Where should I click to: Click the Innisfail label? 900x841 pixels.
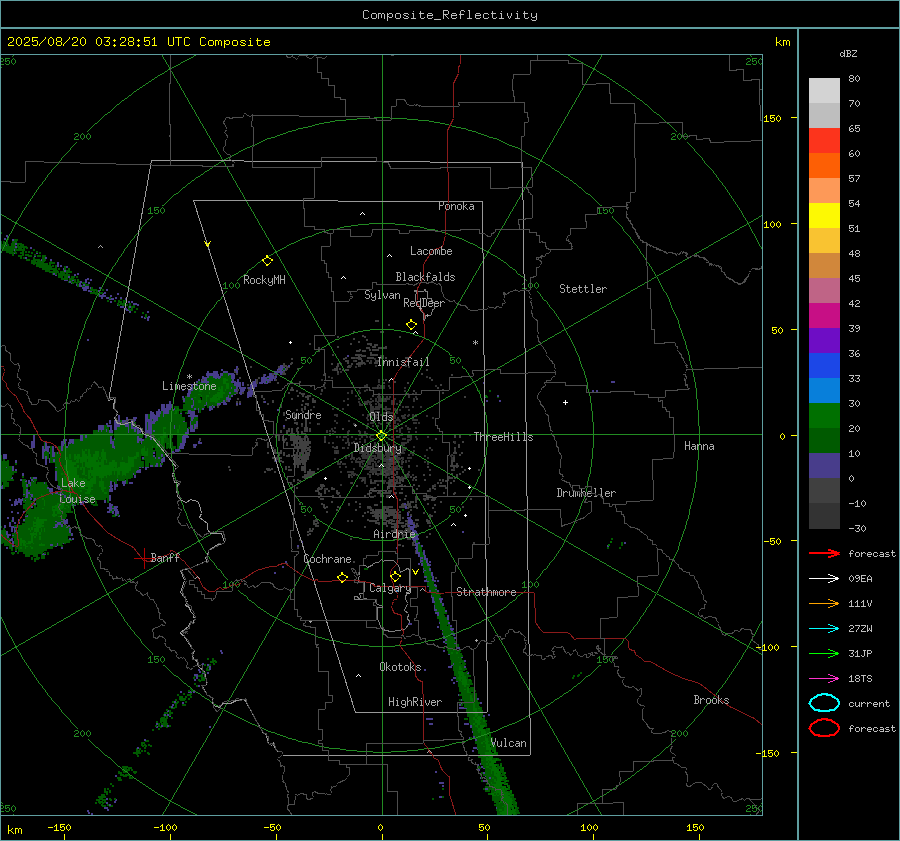404,362
